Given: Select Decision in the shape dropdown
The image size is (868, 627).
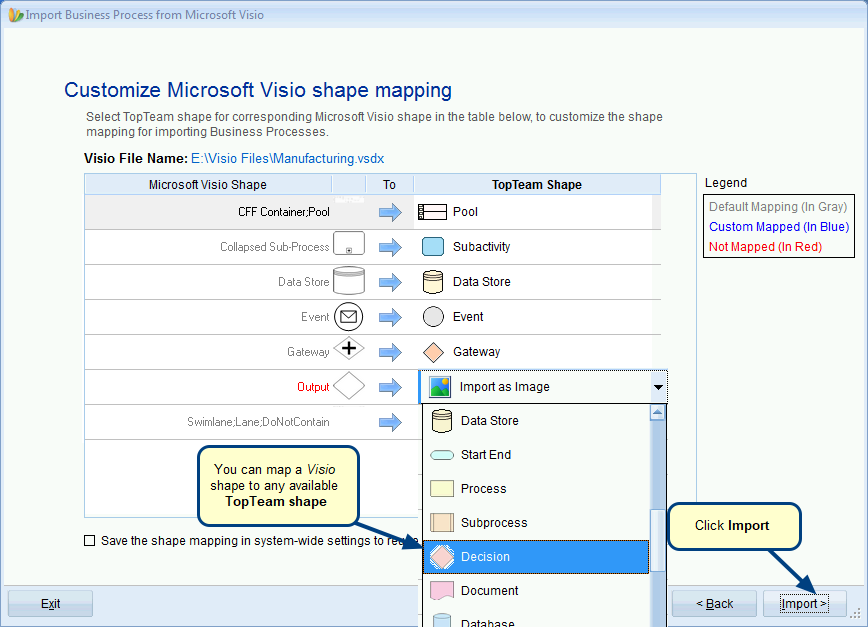Looking at the screenshot, I should (536, 557).
